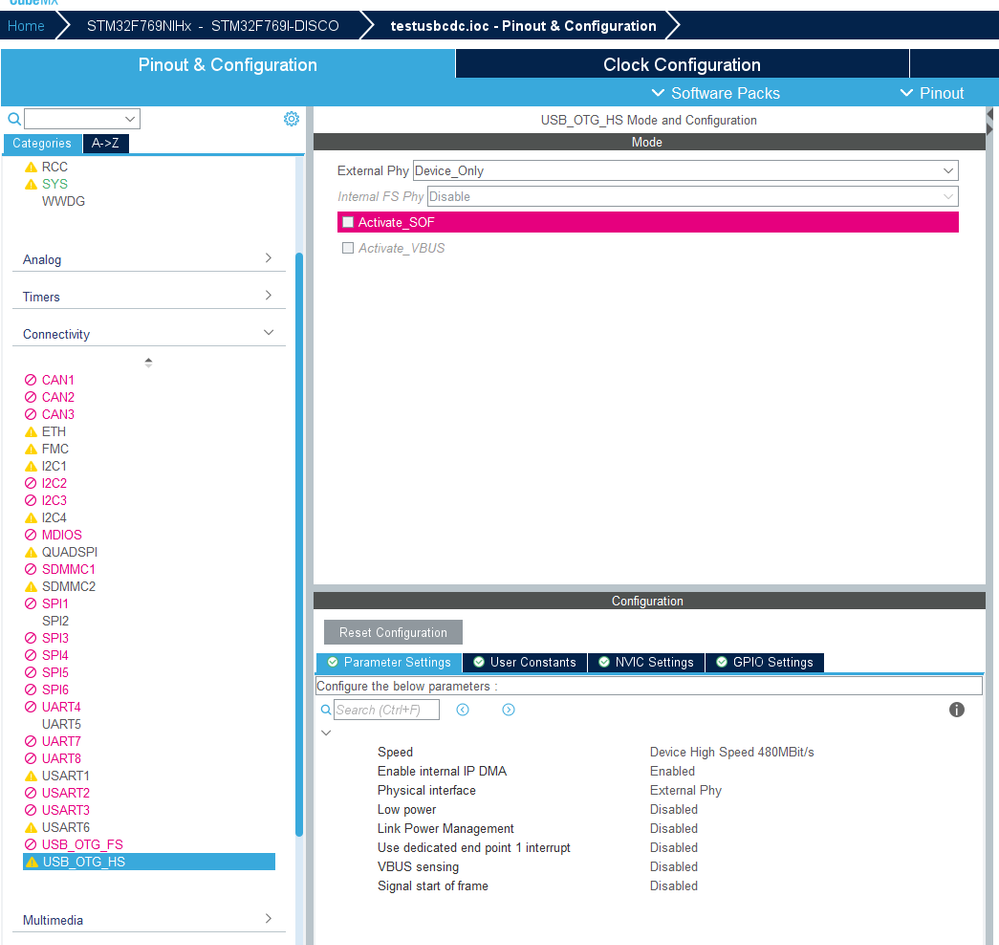Enable the Activate_SOF checkbox
This screenshot has width=999, height=945.
tap(348, 222)
